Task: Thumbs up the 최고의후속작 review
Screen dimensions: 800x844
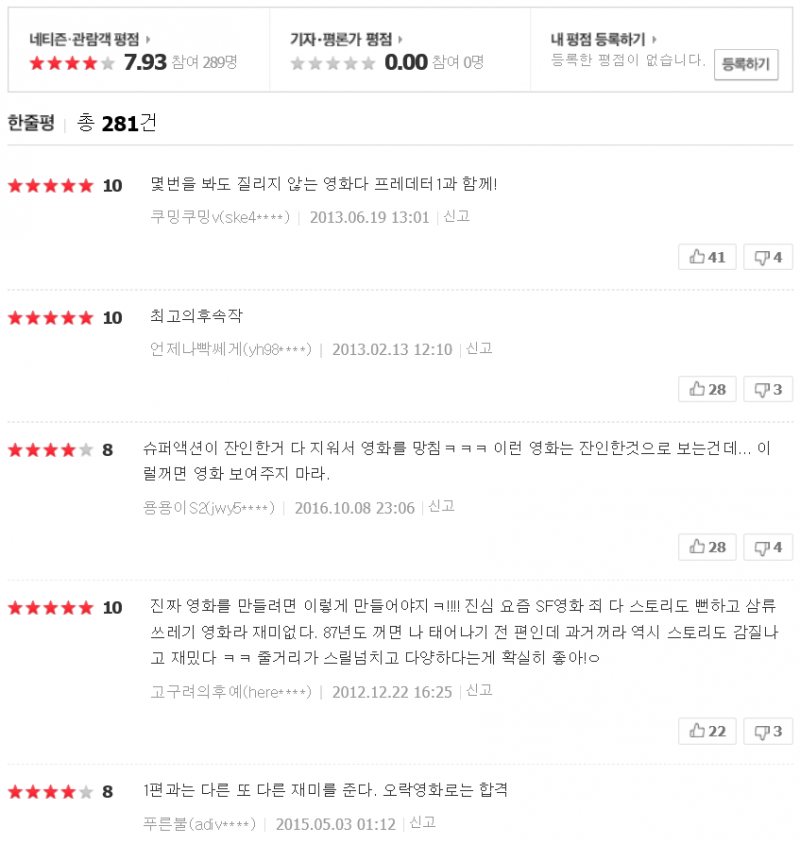Action: click(x=707, y=389)
